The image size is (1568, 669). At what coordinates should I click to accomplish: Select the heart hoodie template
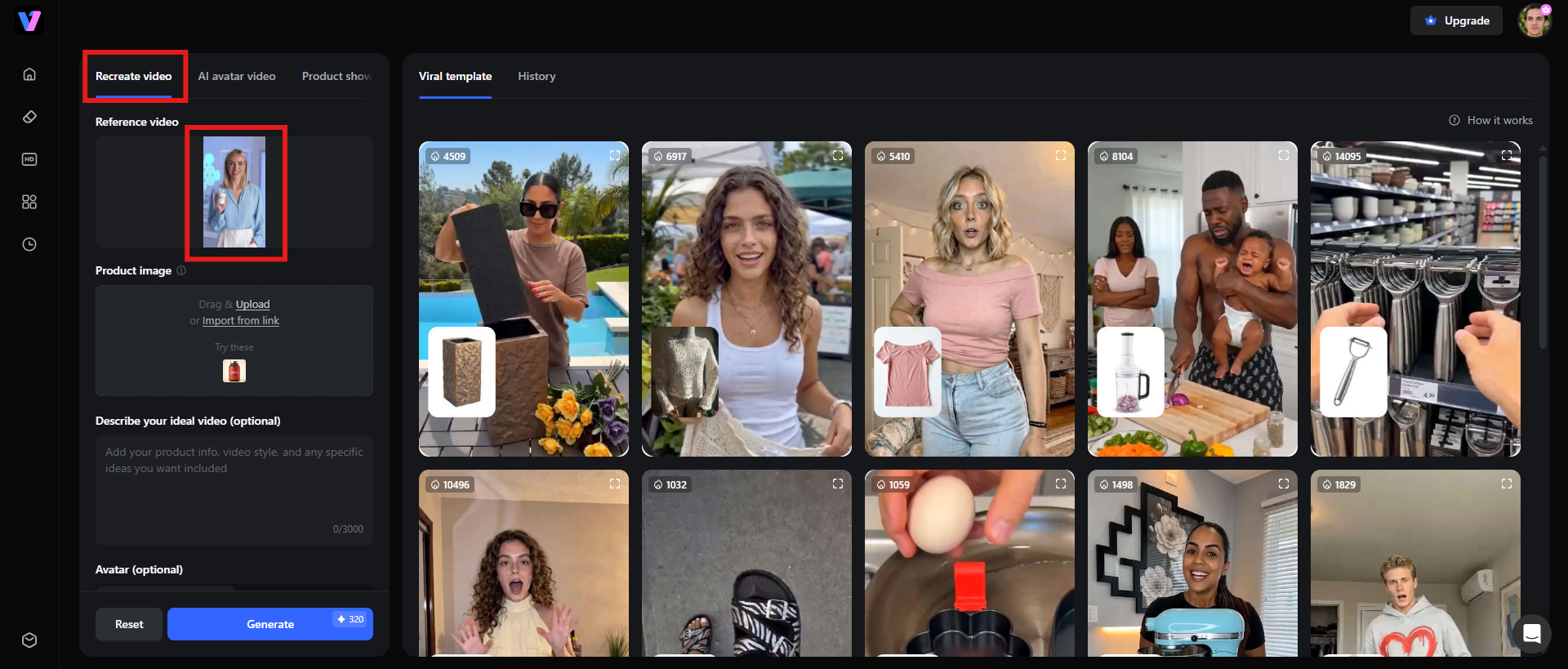1415,563
